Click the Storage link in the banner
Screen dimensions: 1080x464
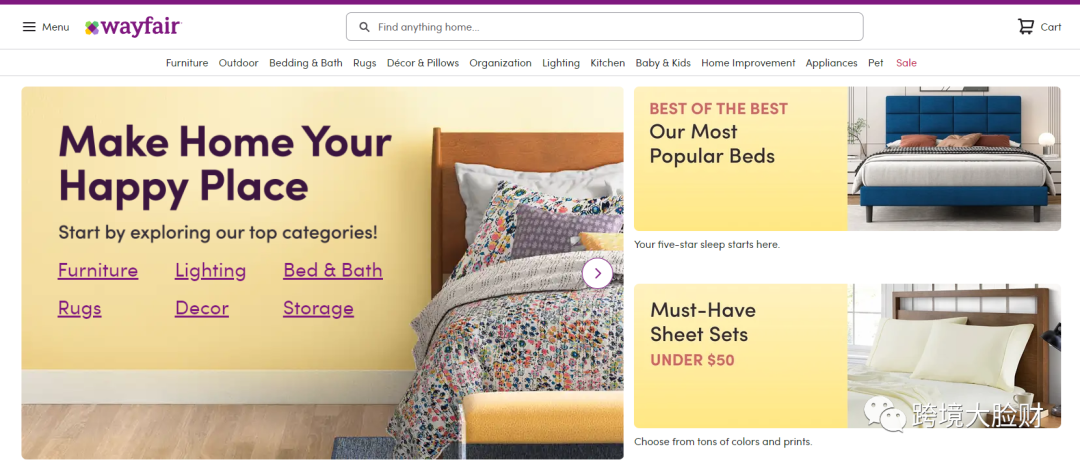click(318, 308)
